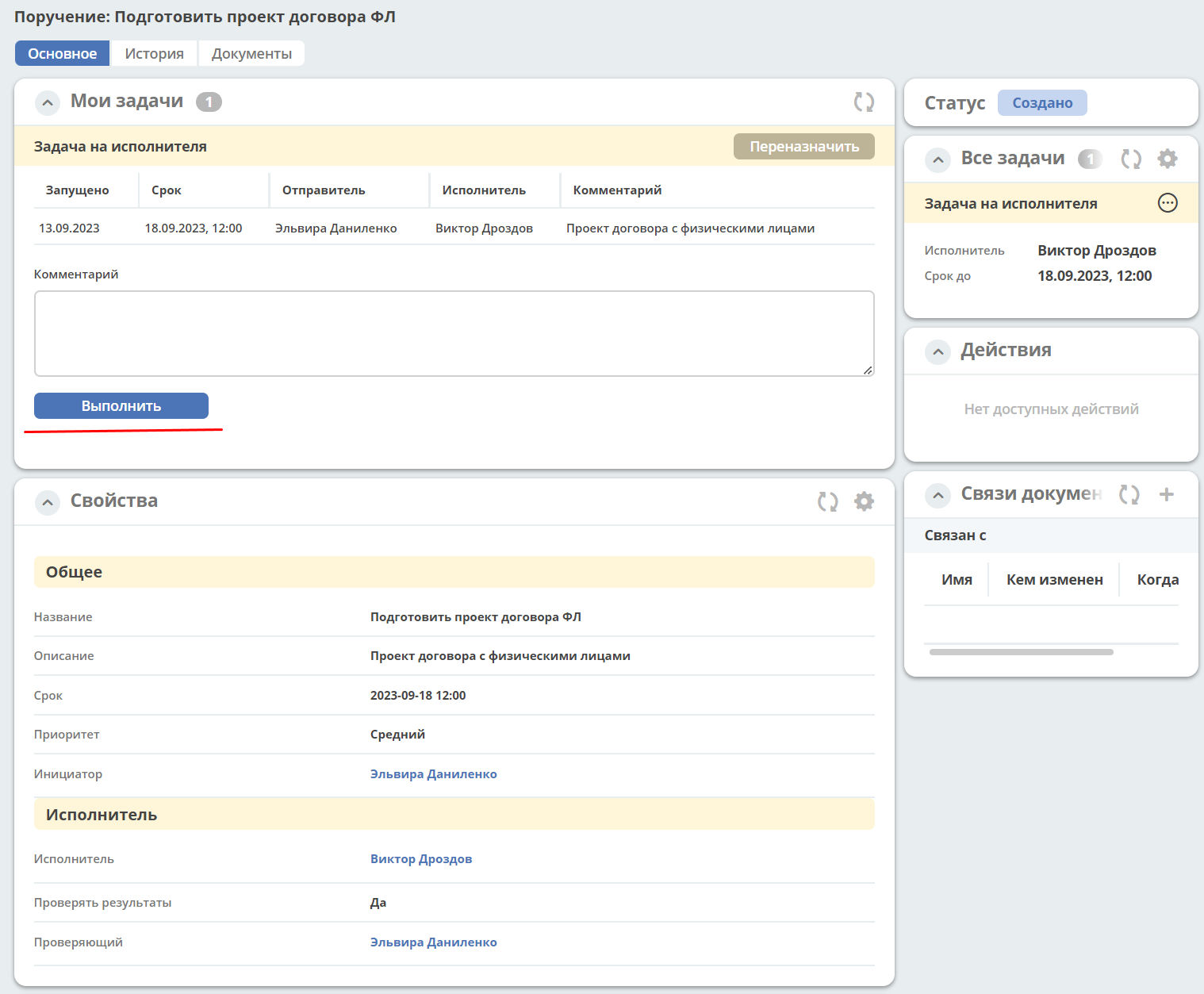Click the Проверять результаты value Да
Screen dimensions: 1204x994
coord(378,903)
